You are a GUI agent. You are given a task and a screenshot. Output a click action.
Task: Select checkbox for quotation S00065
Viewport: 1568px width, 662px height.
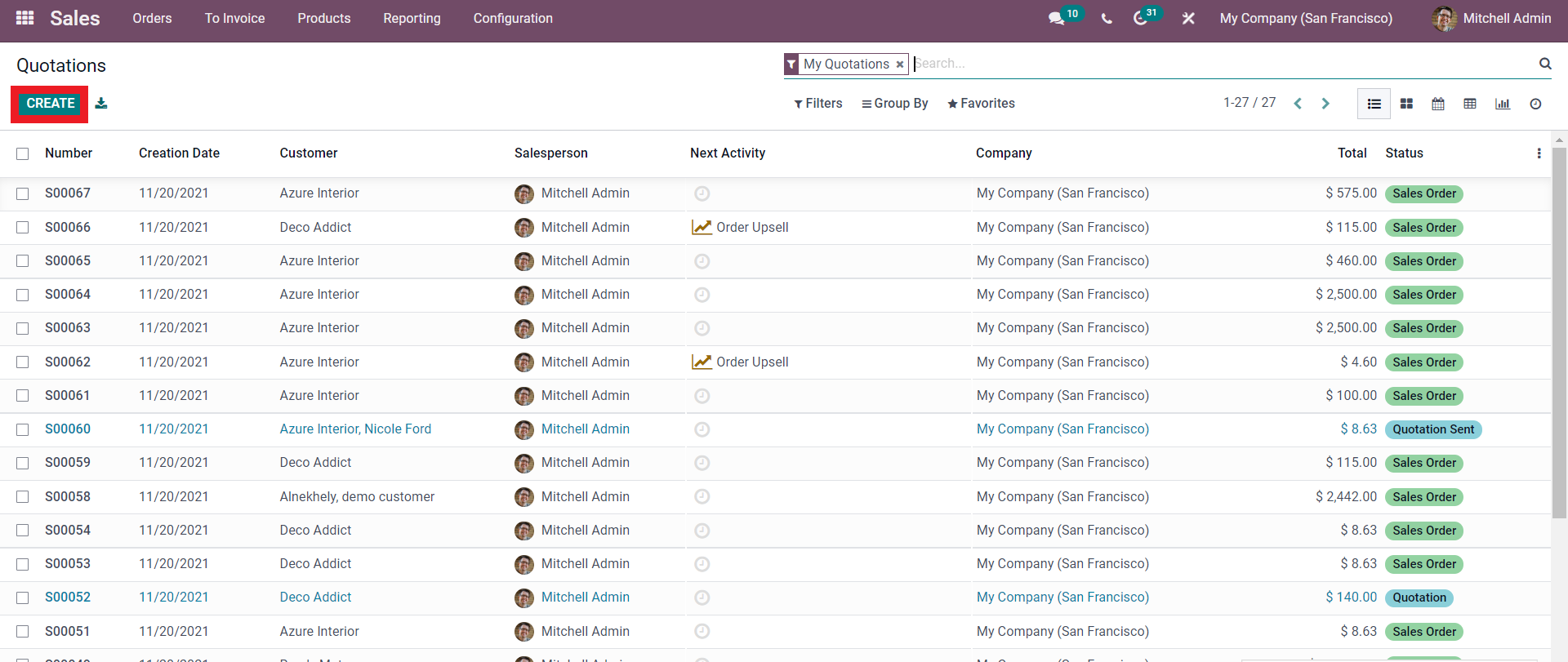click(x=23, y=261)
